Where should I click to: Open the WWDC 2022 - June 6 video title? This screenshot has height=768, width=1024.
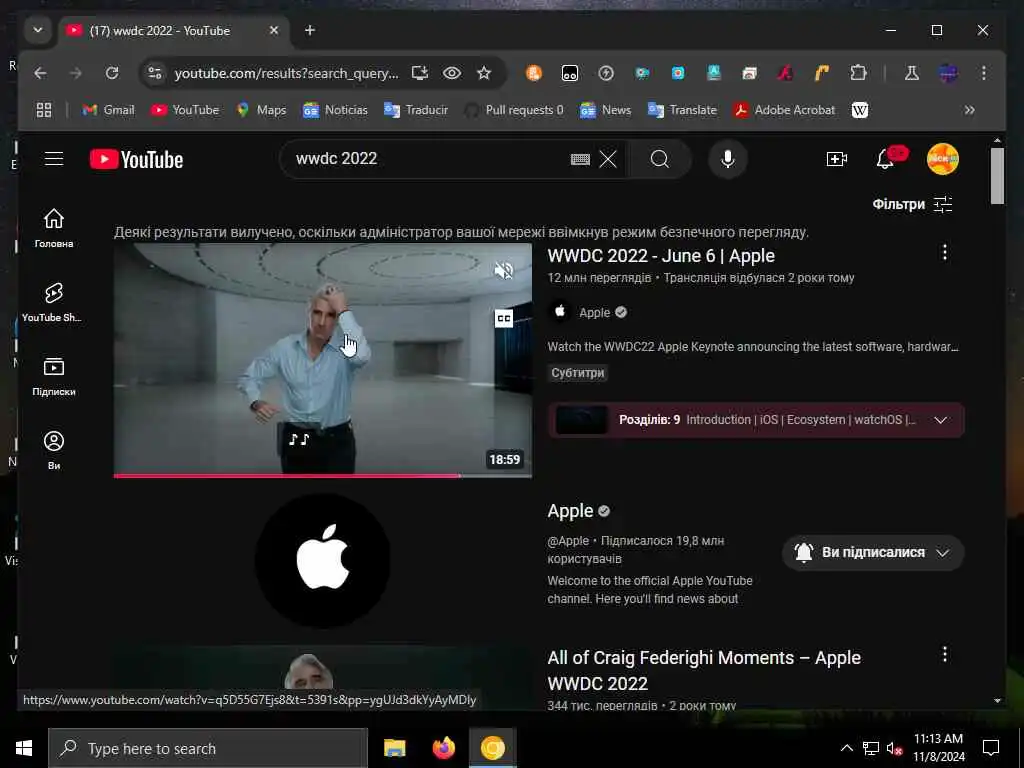pos(661,256)
